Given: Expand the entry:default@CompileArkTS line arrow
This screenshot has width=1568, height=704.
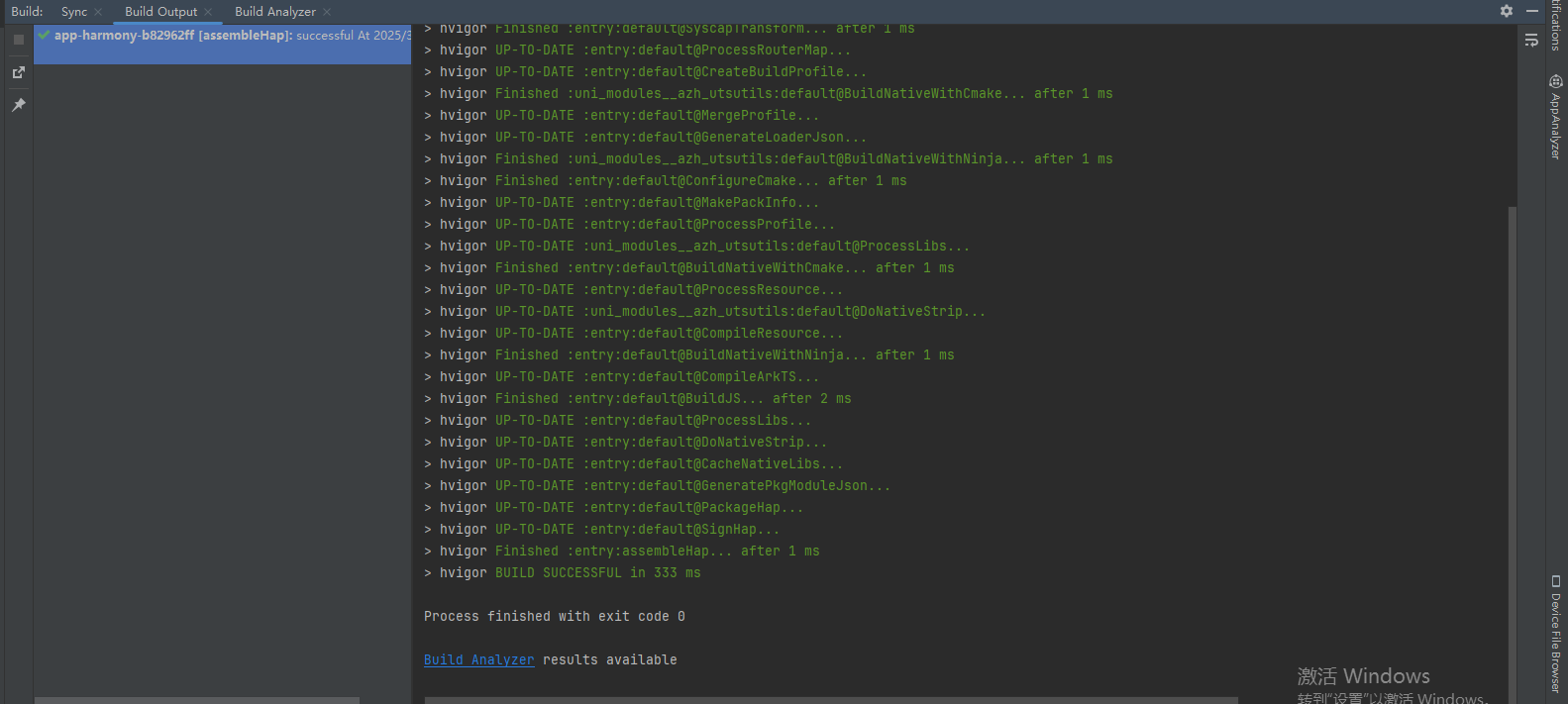Looking at the screenshot, I should pyautogui.click(x=428, y=377).
